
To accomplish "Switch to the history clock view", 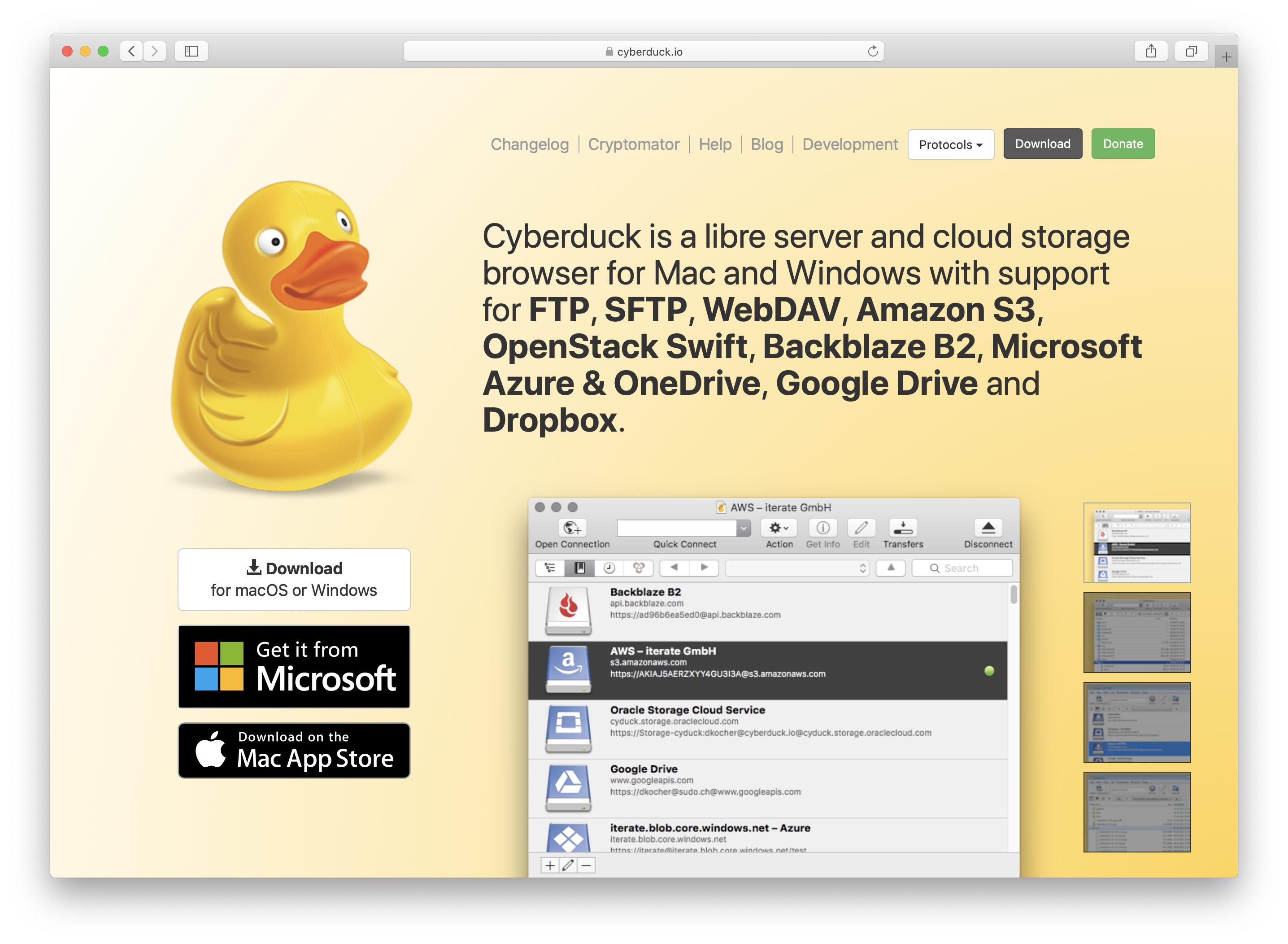I will point(609,568).
